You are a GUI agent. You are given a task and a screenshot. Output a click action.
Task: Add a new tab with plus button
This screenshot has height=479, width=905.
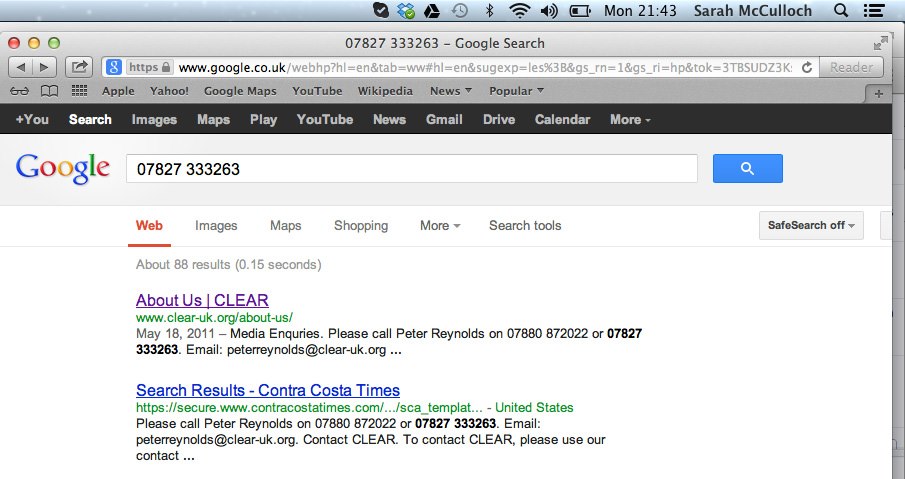pyautogui.click(x=878, y=93)
